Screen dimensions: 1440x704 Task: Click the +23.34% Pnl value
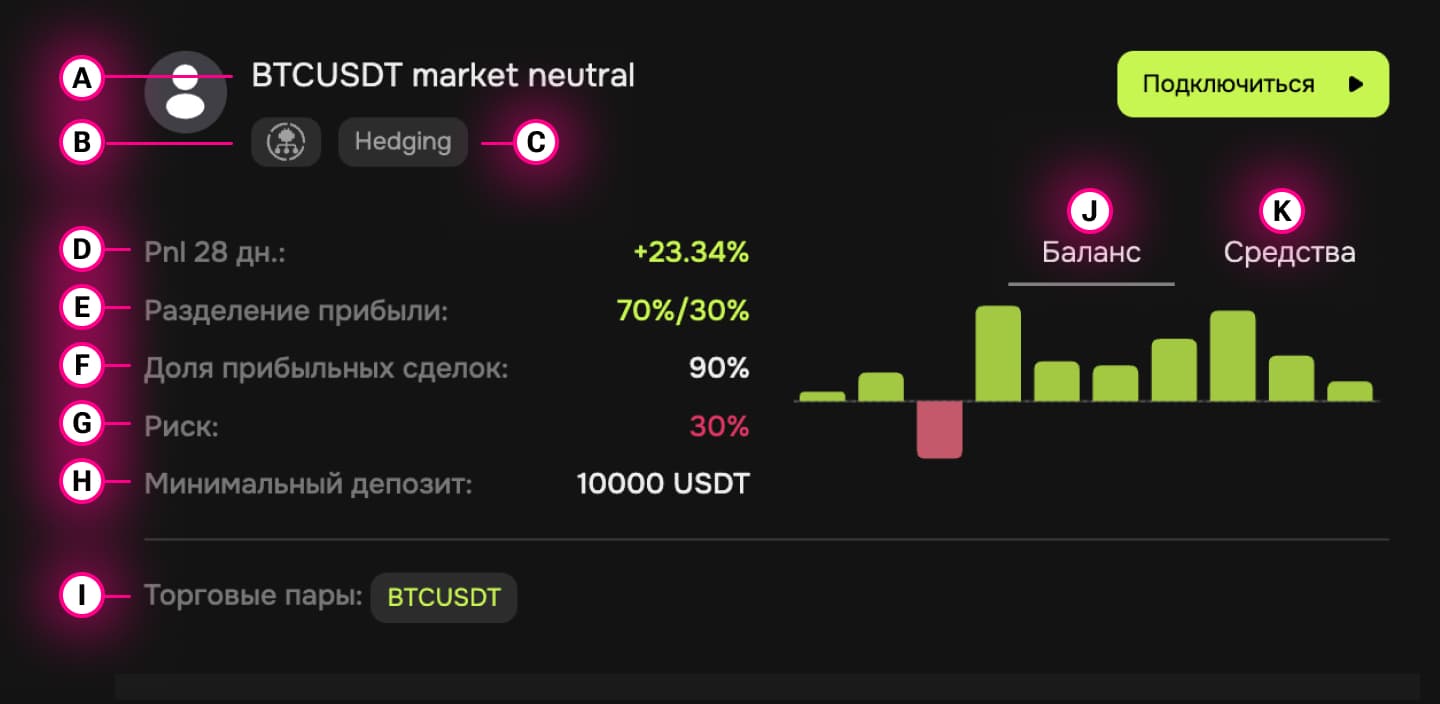(691, 253)
